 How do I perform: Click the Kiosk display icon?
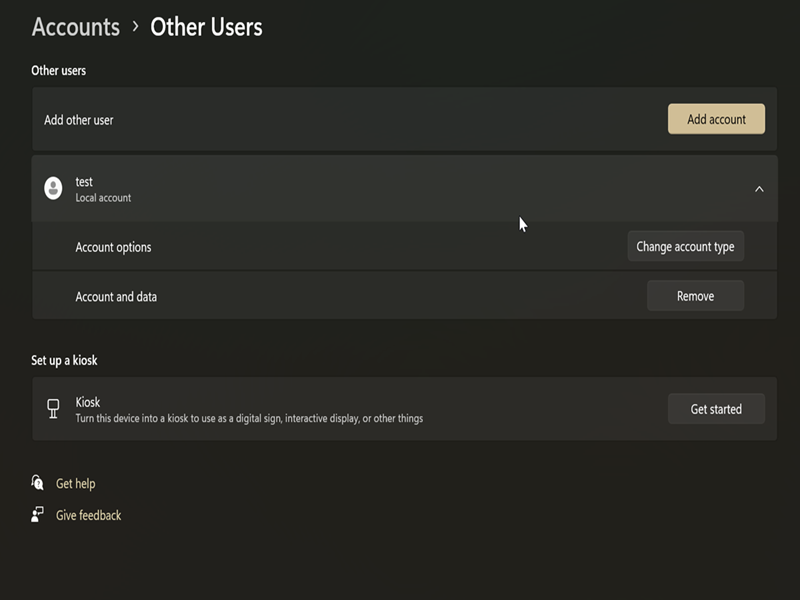[53, 409]
